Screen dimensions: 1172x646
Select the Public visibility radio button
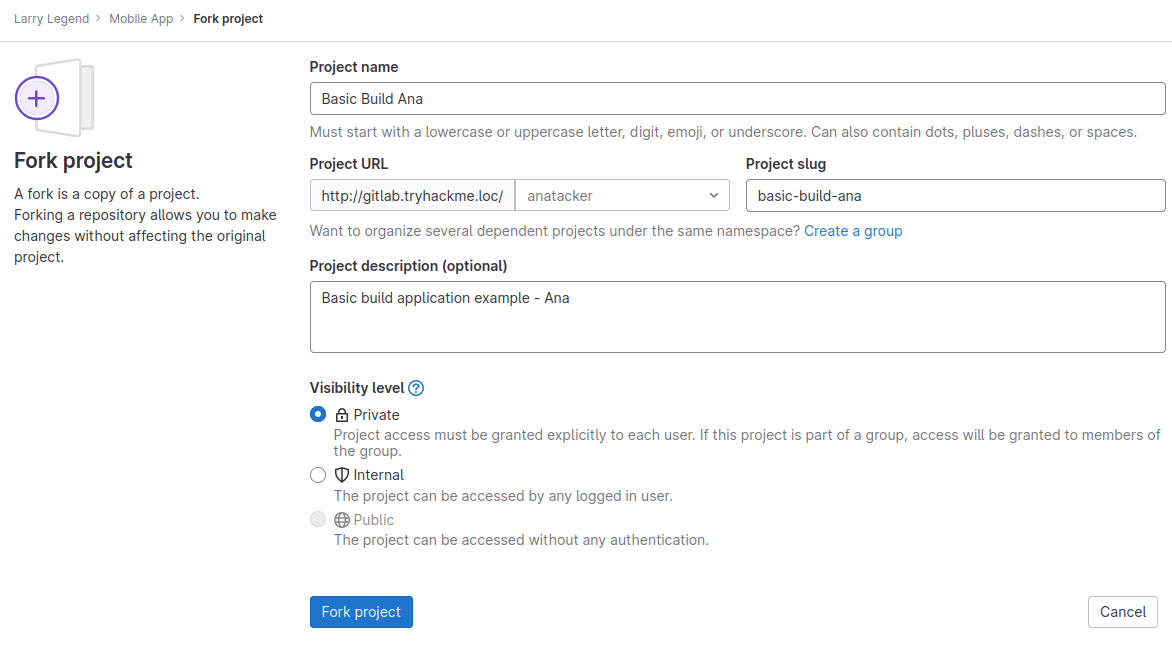pos(317,519)
